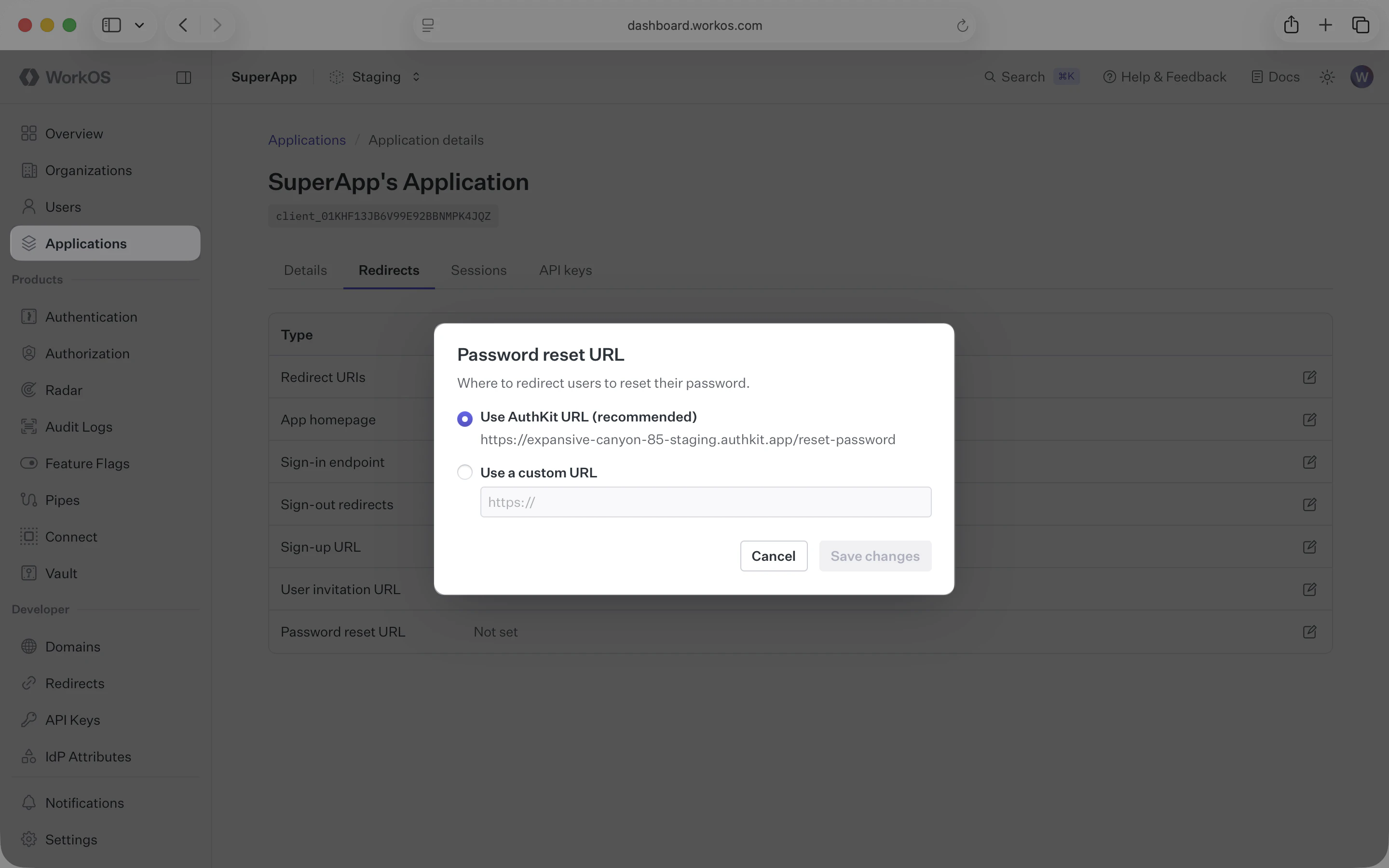This screenshot has height=868, width=1389.
Task: Toggle the light/dark theme sun icon
Action: (1327, 77)
